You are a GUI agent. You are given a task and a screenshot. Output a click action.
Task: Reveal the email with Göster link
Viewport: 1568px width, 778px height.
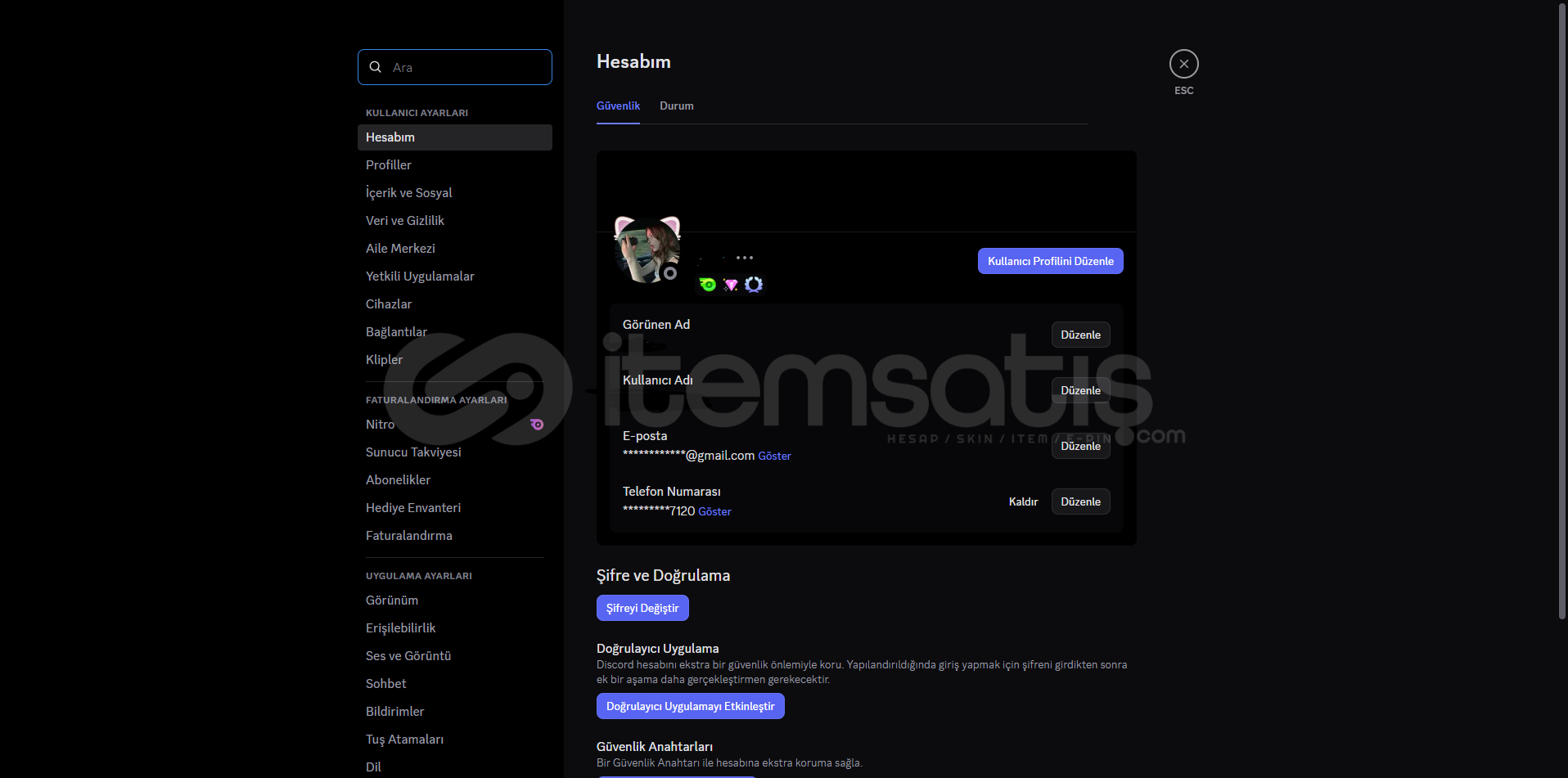774,456
